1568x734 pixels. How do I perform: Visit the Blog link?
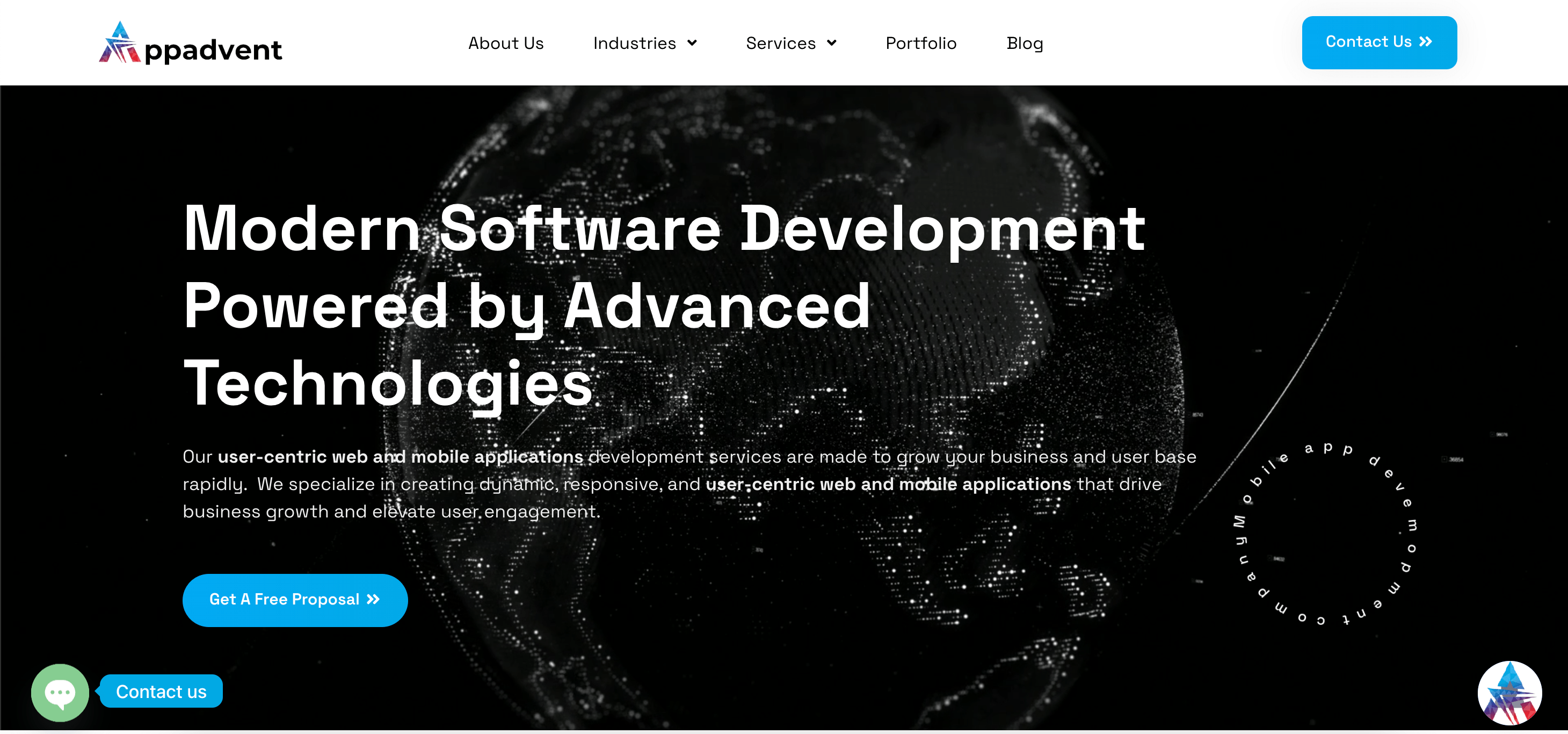pyautogui.click(x=1025, y=43)
